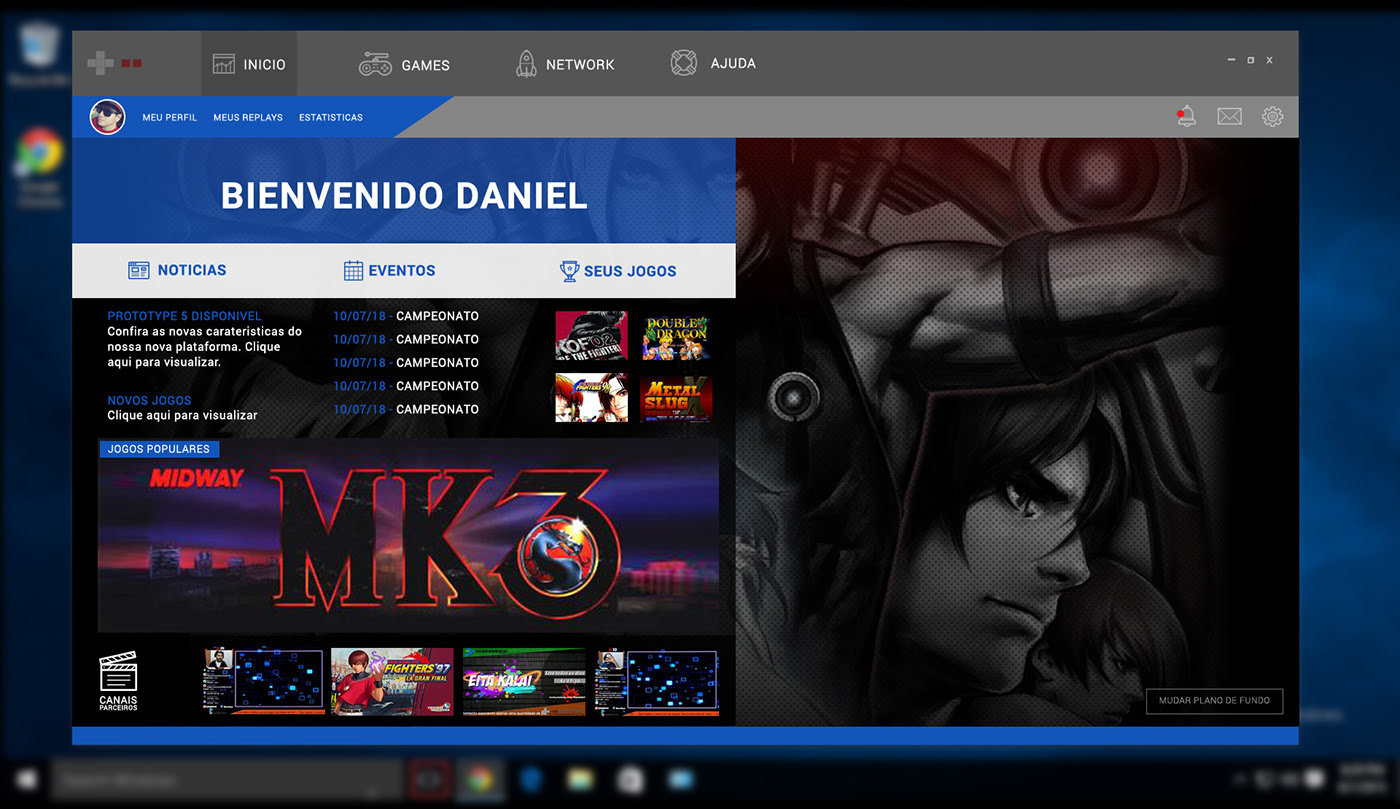Open MEU PERFIL
1400x809 pixels.
click(x=170, y=118)
